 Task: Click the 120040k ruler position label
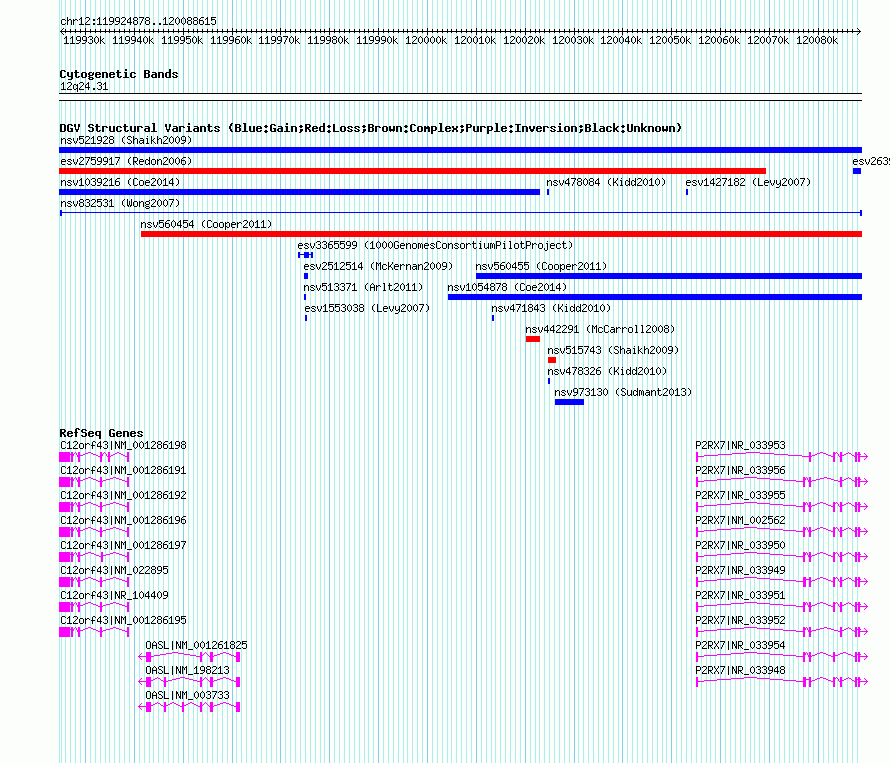pos(621,41)
